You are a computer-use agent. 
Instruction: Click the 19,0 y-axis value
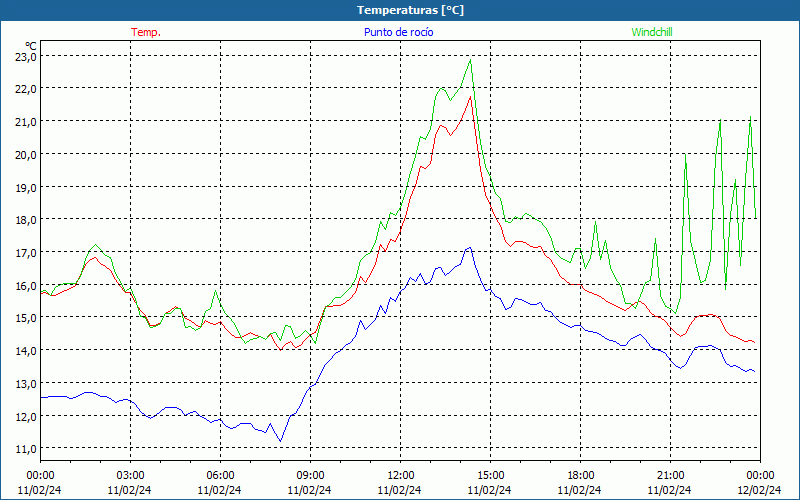[x=26, y=187]
